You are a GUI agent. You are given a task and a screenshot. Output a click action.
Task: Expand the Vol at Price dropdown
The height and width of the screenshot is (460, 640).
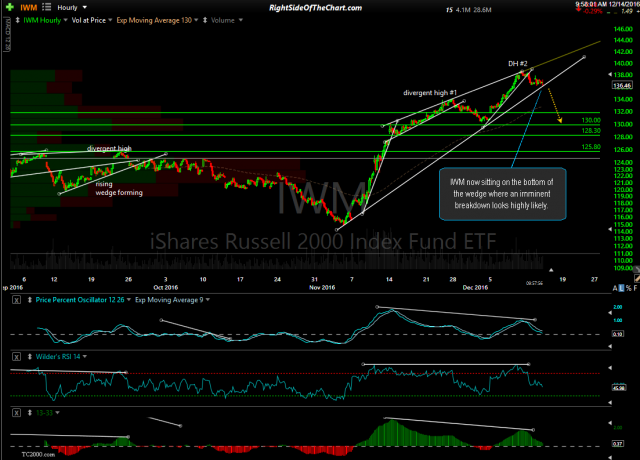point(110,20)
